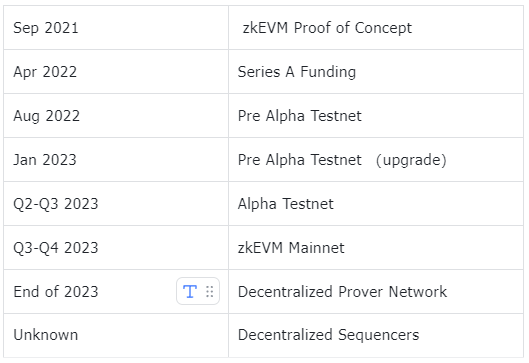The image size is (529, 363).
Task: Click the word Mainnet in the table
Action: (x=316, y=248)
